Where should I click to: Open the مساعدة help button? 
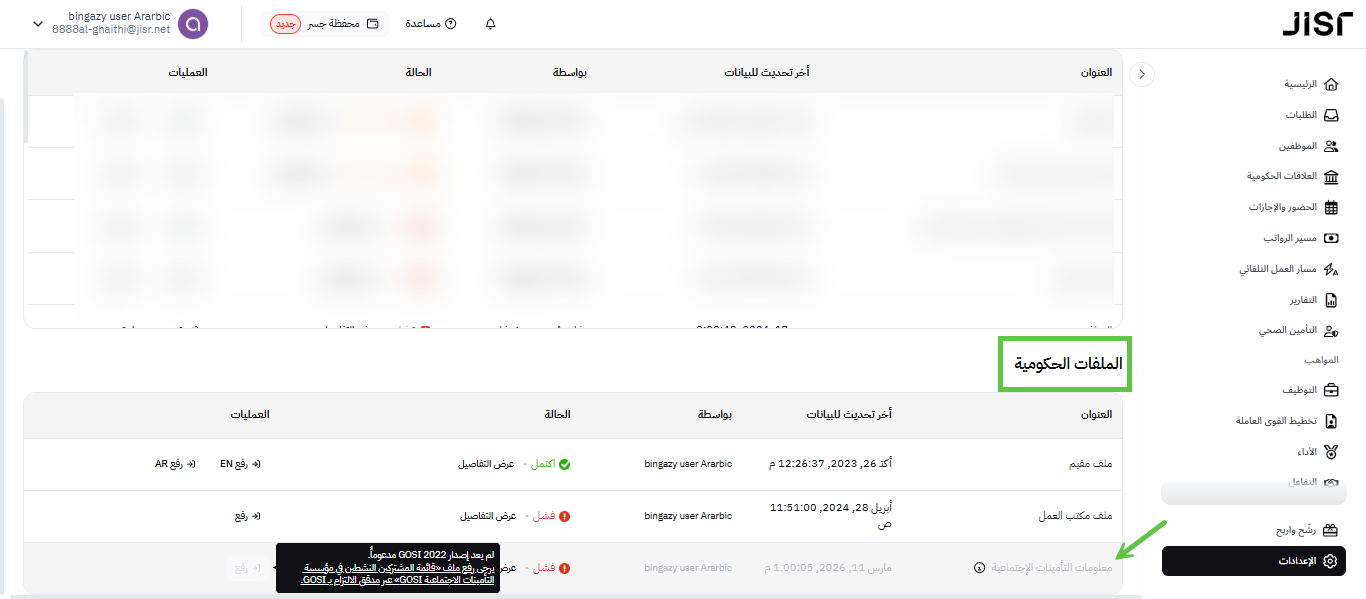[x=431, y=24]
